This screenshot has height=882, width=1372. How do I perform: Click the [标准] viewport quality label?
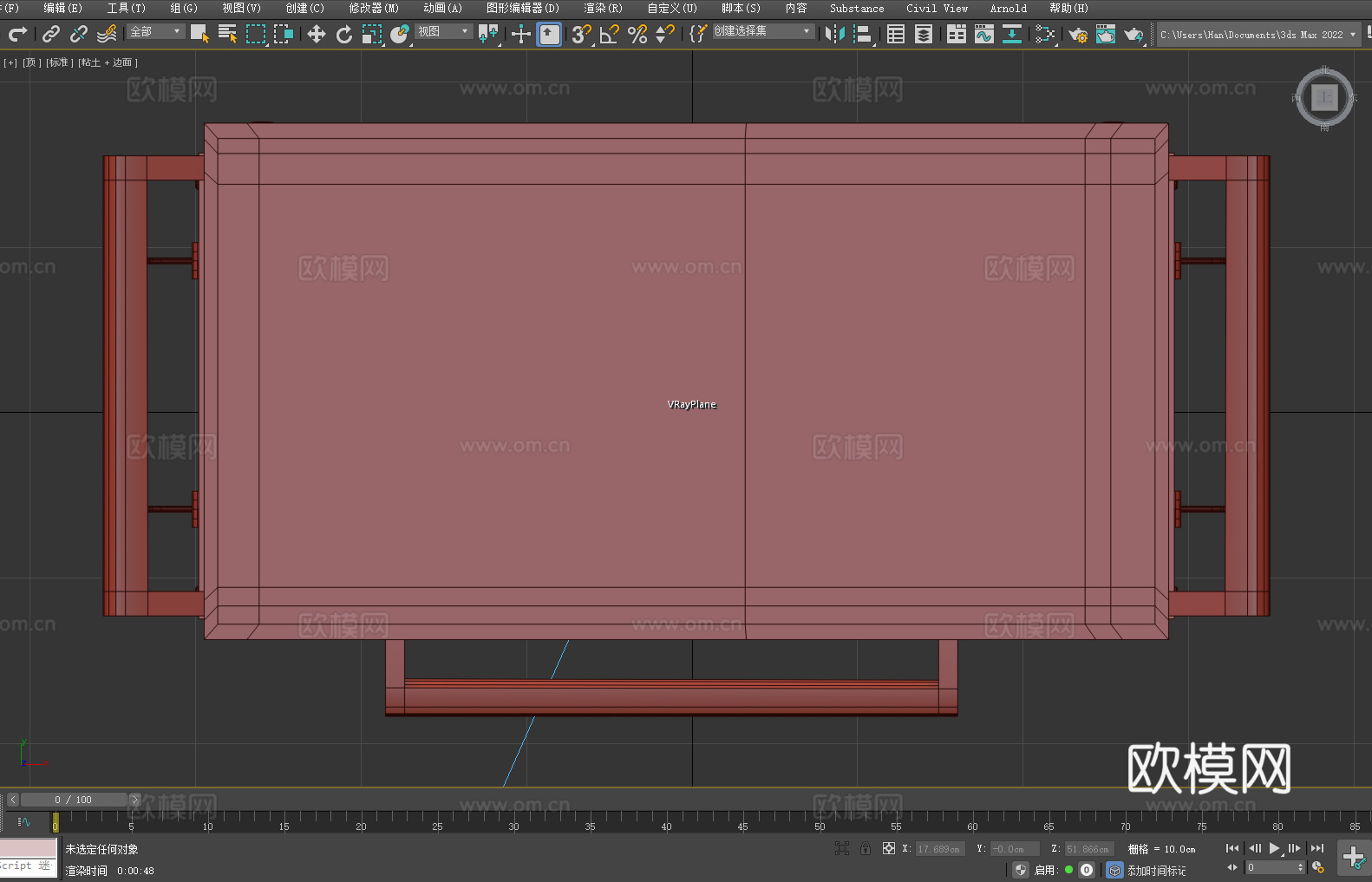pyautogui.click(x=60, y=62)
